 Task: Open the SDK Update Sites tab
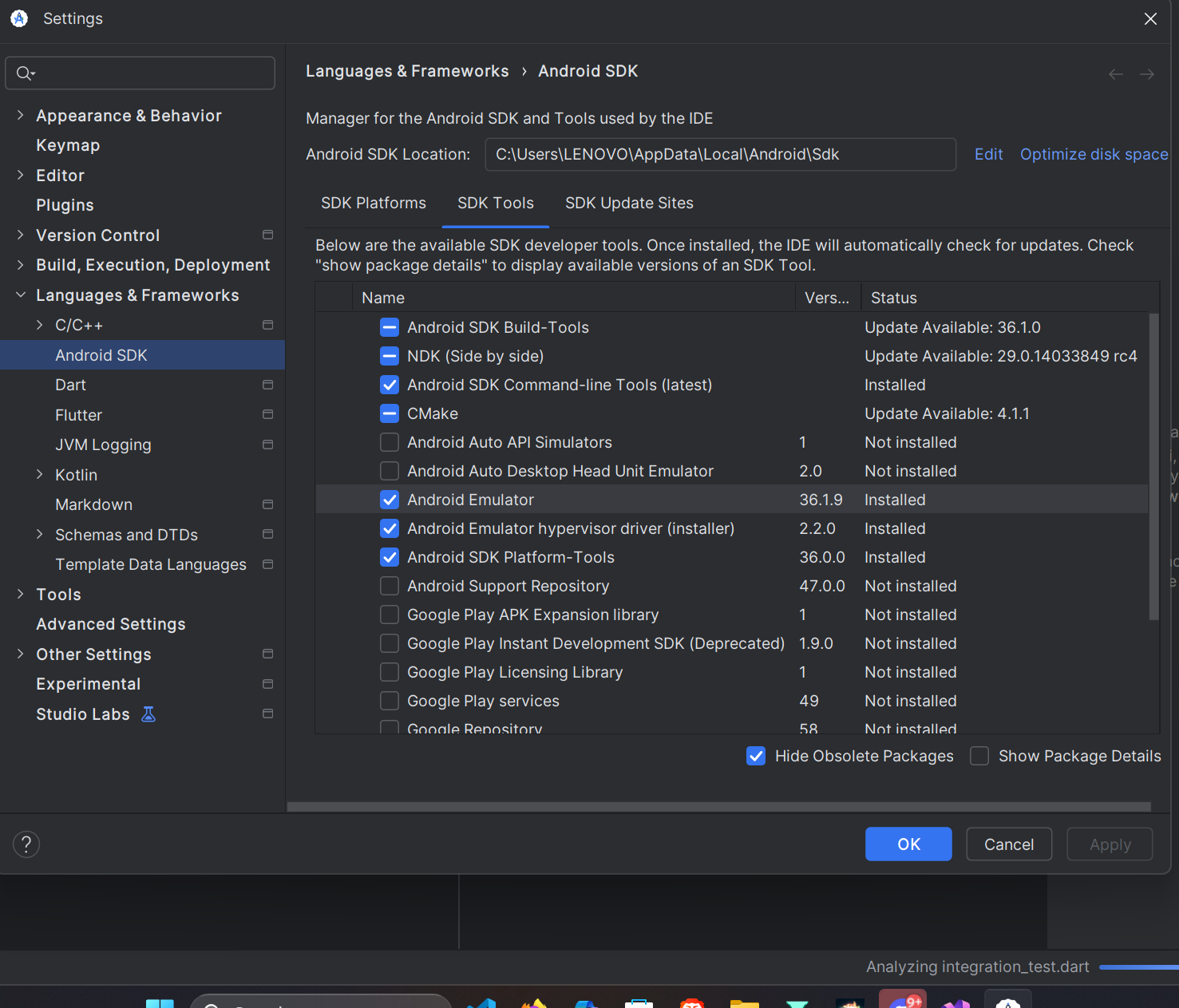click(x=629, y=204)
